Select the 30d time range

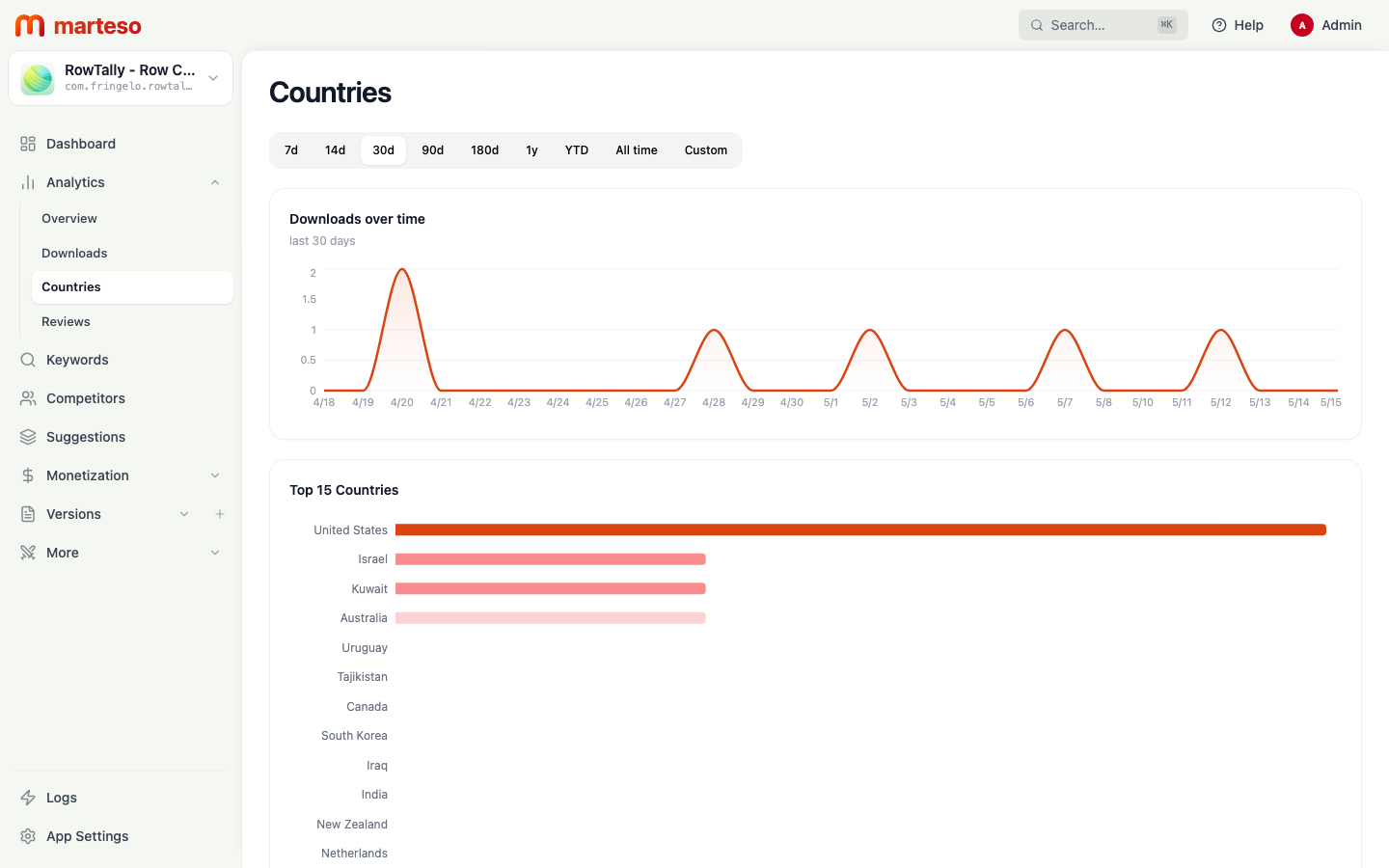tap(384, 150)
